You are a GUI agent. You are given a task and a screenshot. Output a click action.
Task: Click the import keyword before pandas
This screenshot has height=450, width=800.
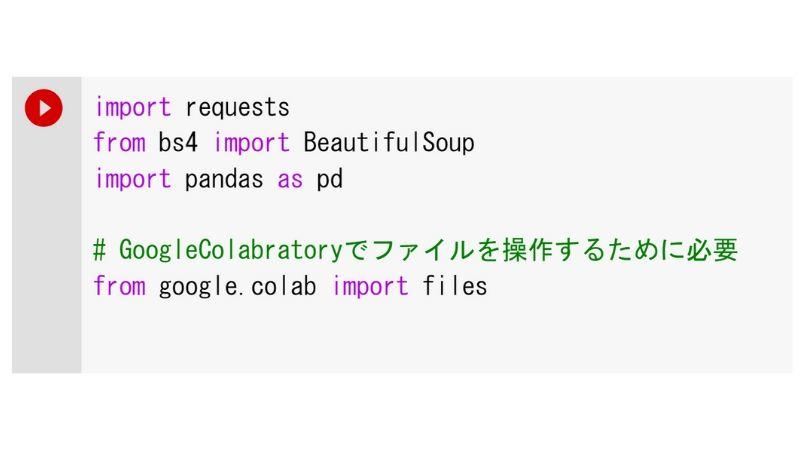click(x=133, y=180)
